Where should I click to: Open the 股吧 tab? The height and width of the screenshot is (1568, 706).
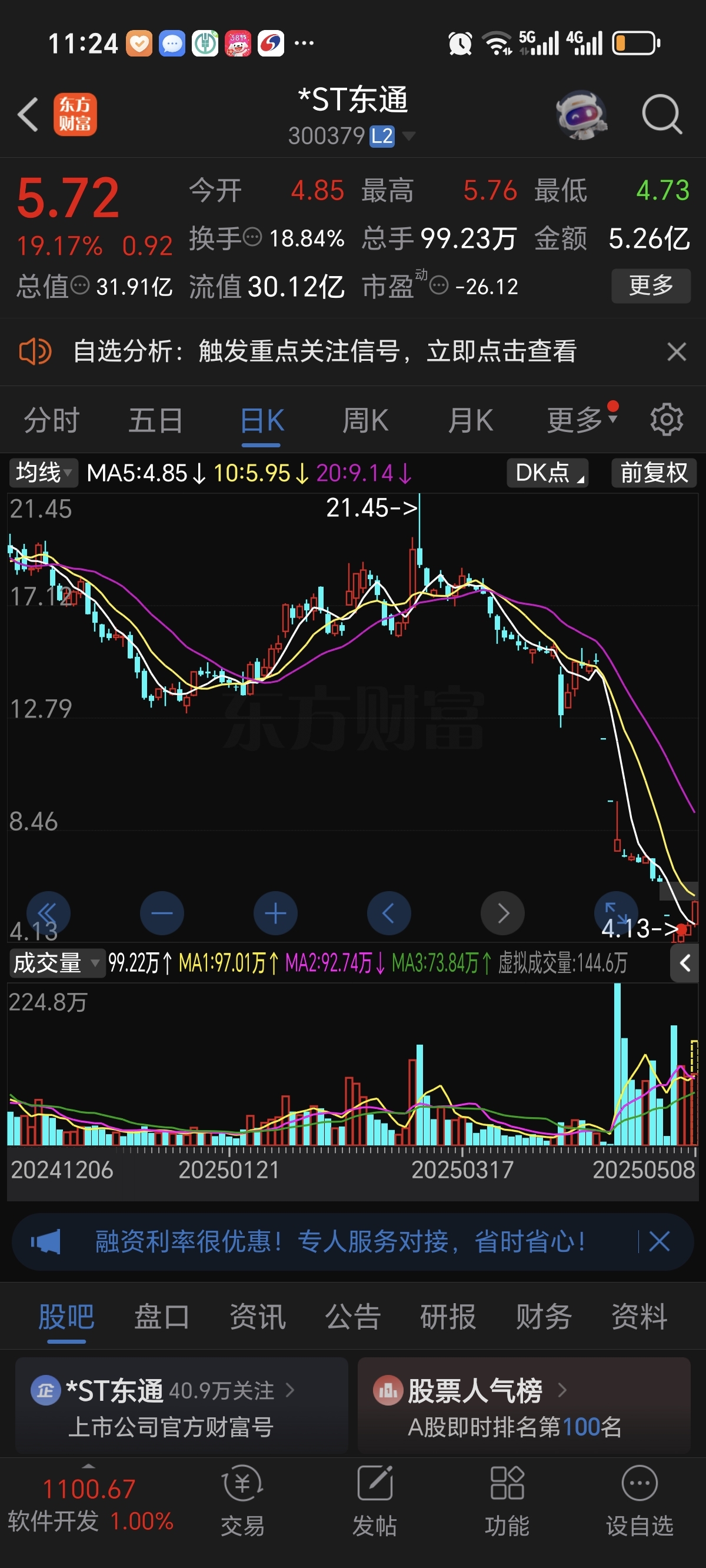point(66,1317)
